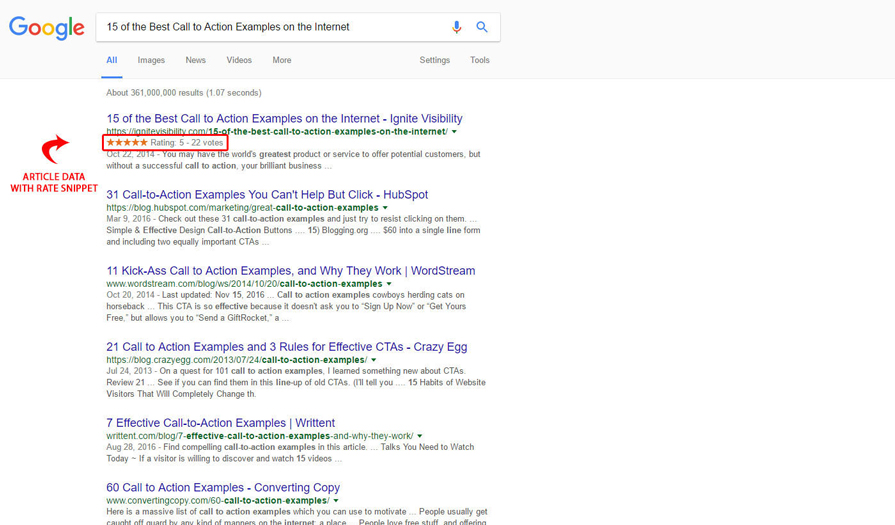Open WordStream 11 Kick-Ass CTA result
The width and height of the screenshot is (895, 525).
click(290, 270)
